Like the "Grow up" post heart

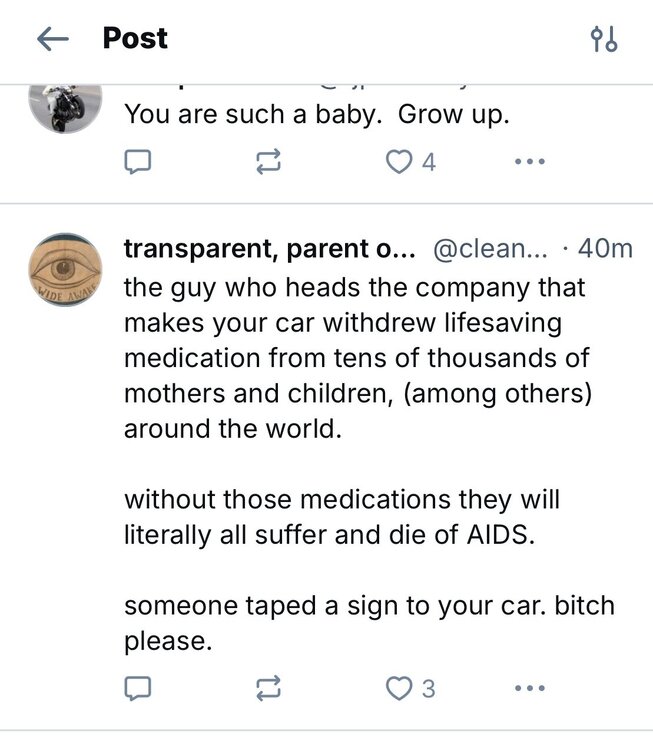(x=399, y=161)
